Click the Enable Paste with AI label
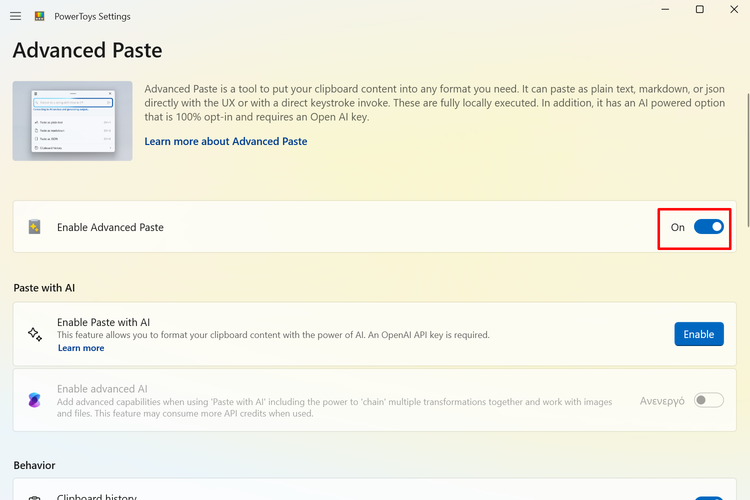 click(103, 322)
